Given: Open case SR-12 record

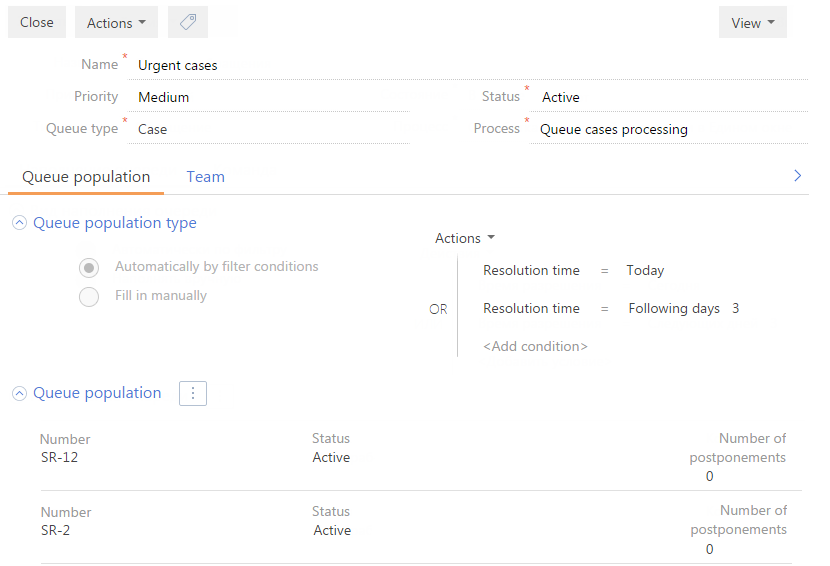Looking at the screenshot, I should 59,457.
